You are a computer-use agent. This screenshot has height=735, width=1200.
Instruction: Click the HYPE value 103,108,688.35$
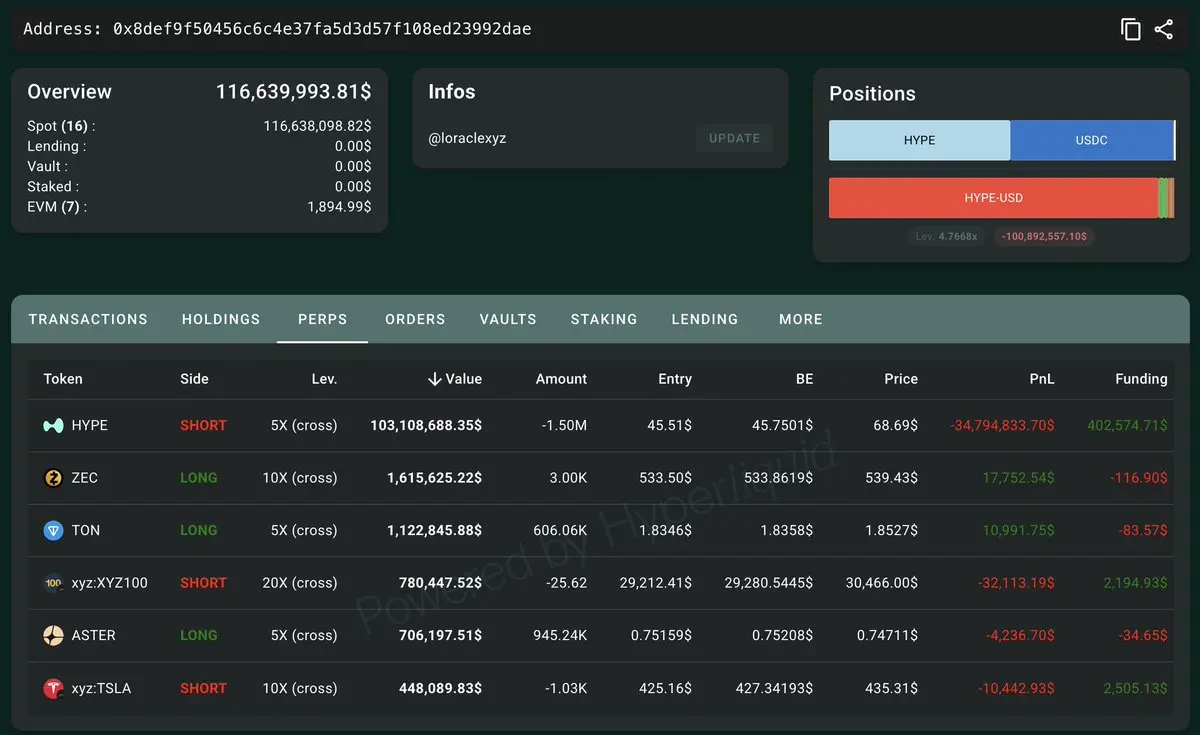(x=426, y=425)
